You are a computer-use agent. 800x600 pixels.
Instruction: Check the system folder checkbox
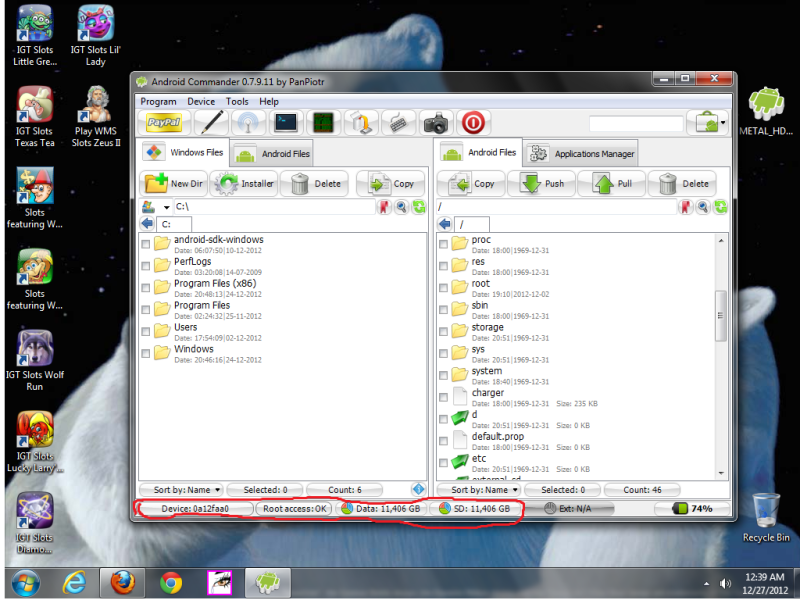coord(443,376)
